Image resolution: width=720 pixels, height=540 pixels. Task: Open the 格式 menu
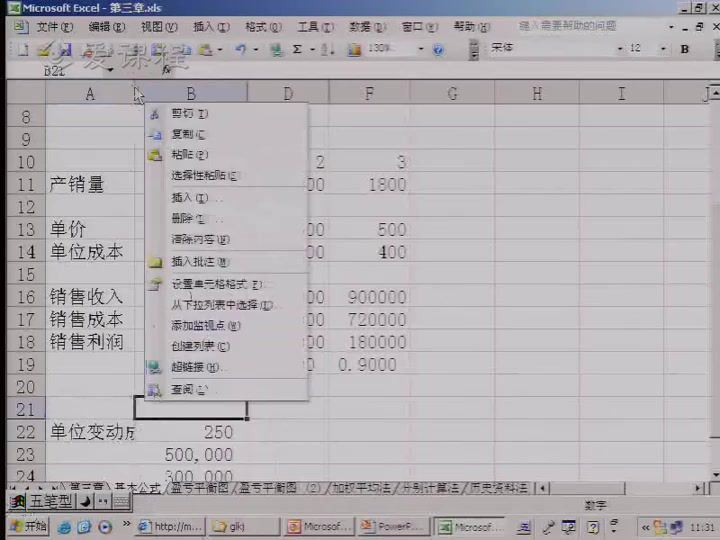(263, 27)
